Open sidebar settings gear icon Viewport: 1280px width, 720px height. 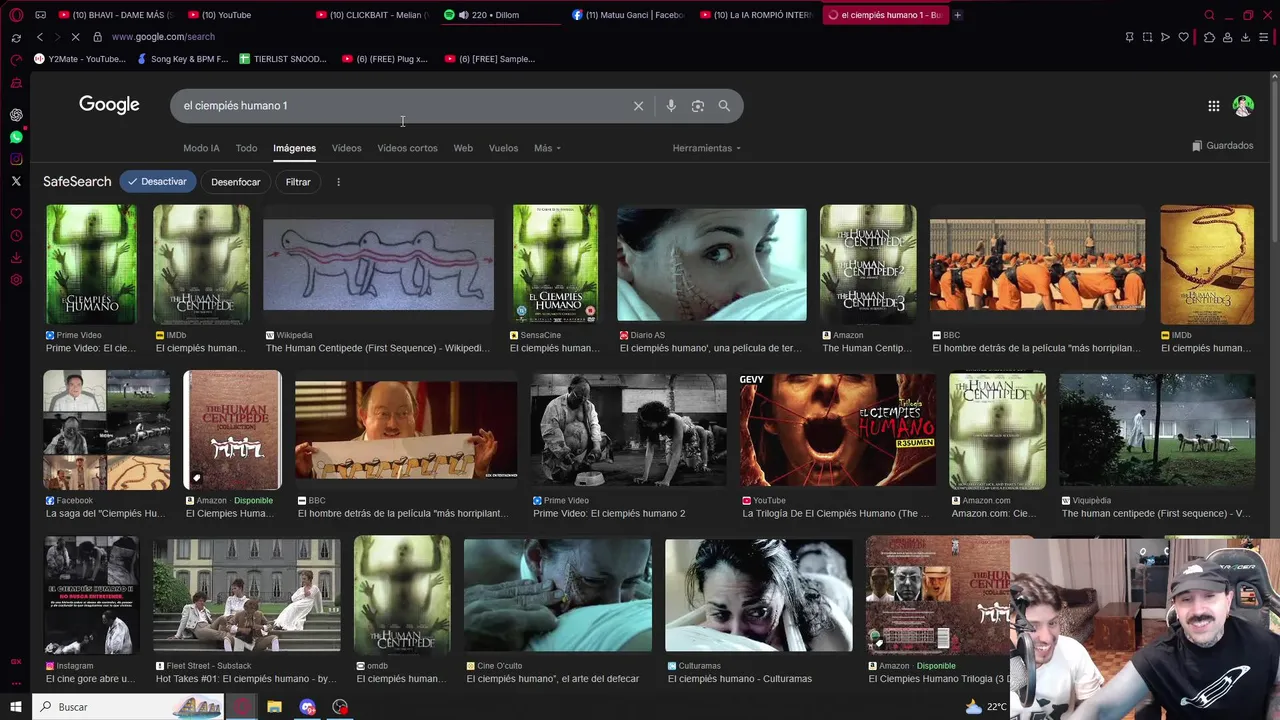pos(16,280)
